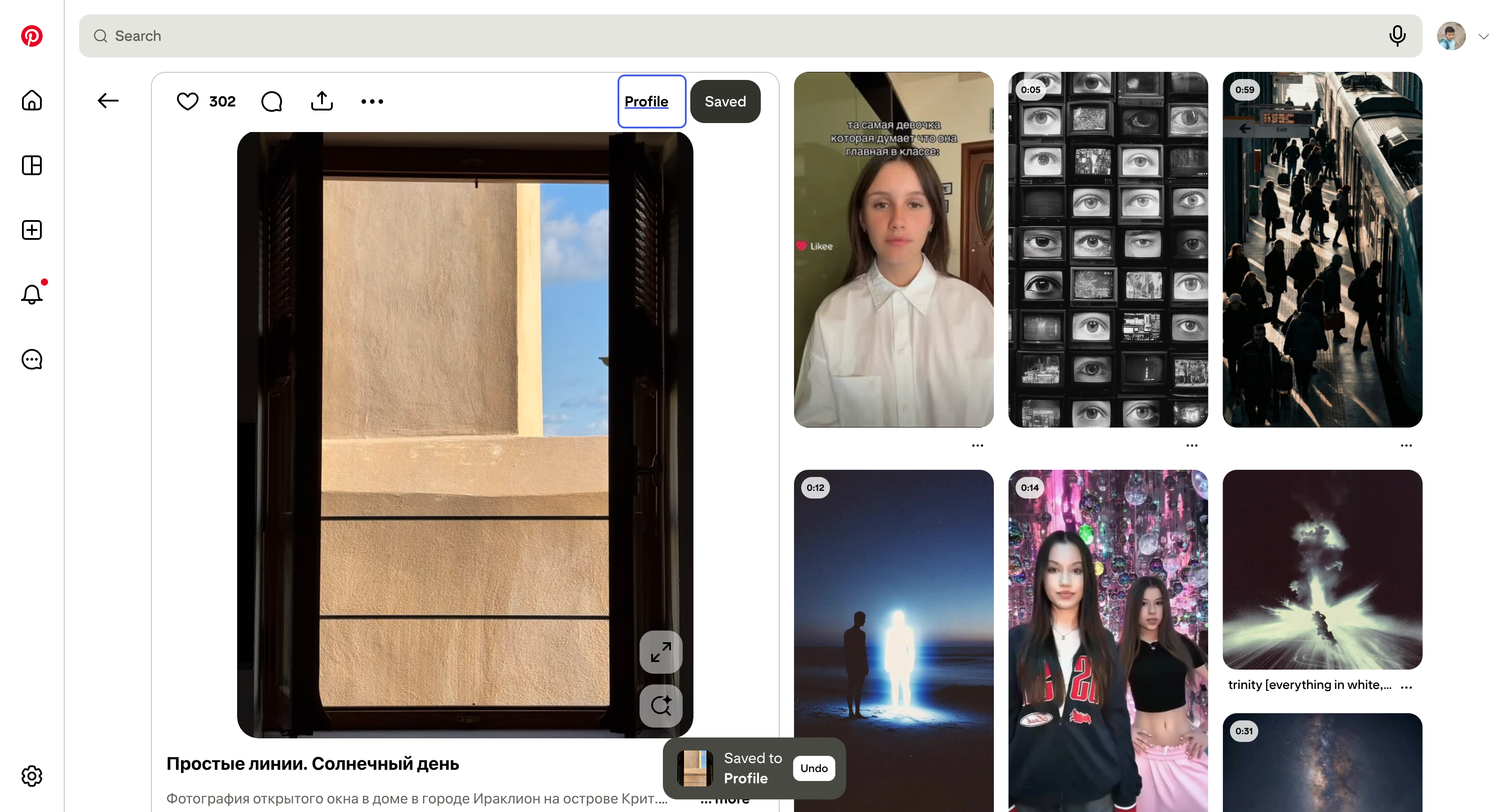Image resolution: width=1509 pixels, height=812 pixels.
Task: Open the Home feed icon
Action: [31, 100]
